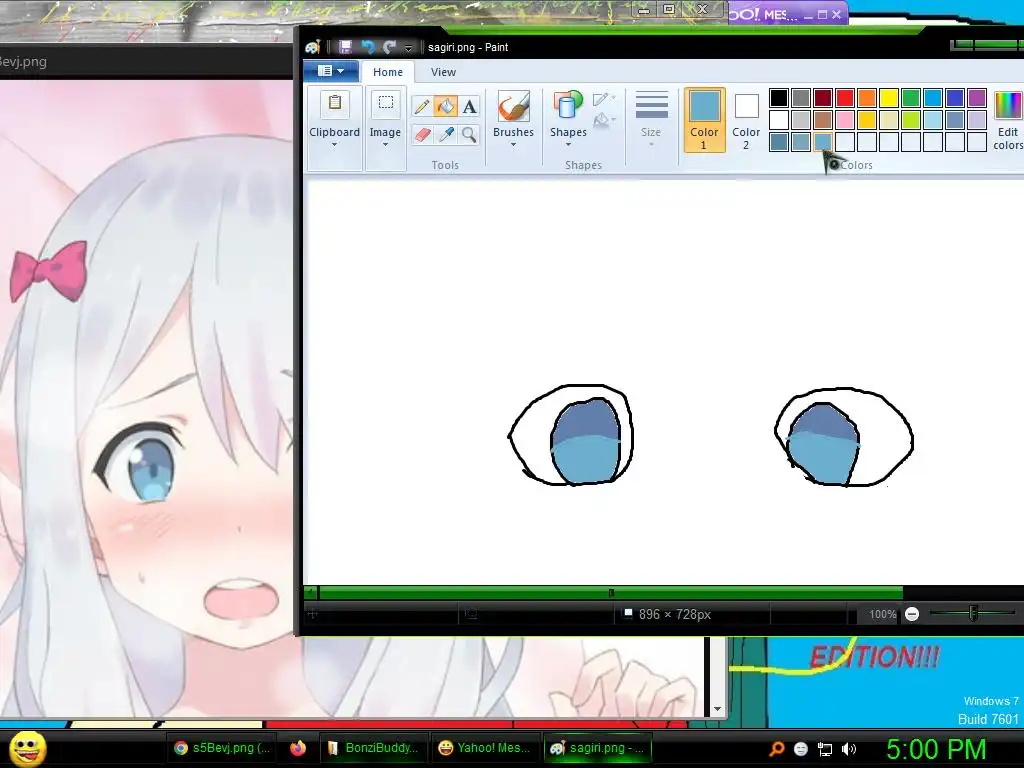This screenshot has height=768, width=1024.
Task: Click the volume speaker tray icon
Action: click(x=849, y=749)
